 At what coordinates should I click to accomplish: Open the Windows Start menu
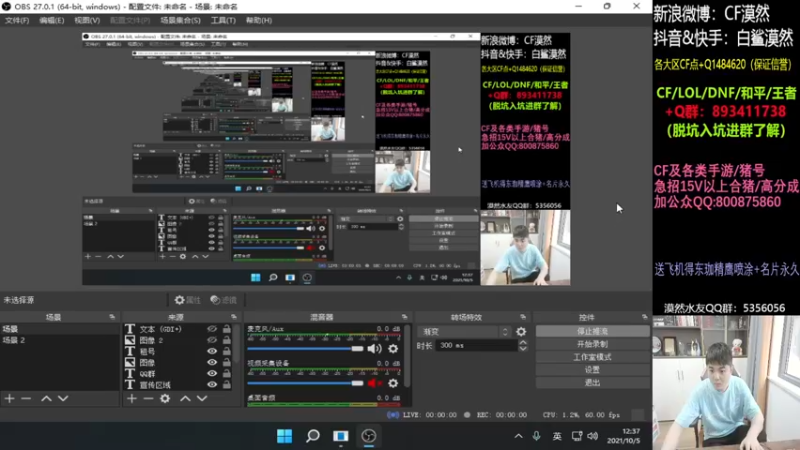(x=284, y=436)
